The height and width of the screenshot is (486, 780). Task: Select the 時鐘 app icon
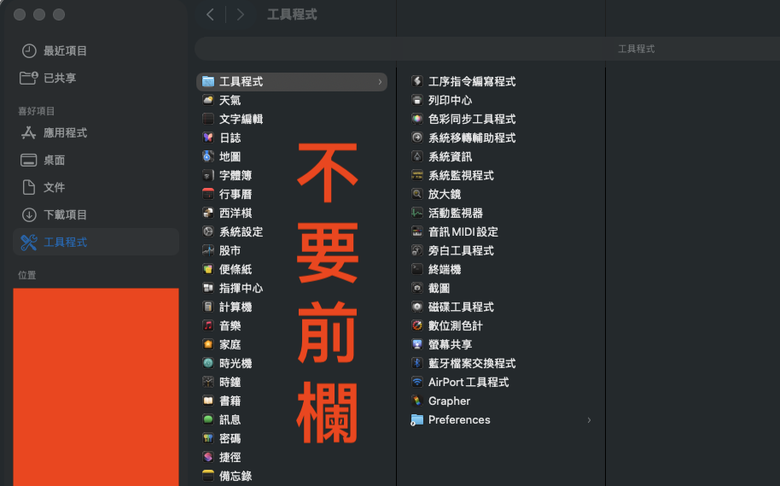208,382
